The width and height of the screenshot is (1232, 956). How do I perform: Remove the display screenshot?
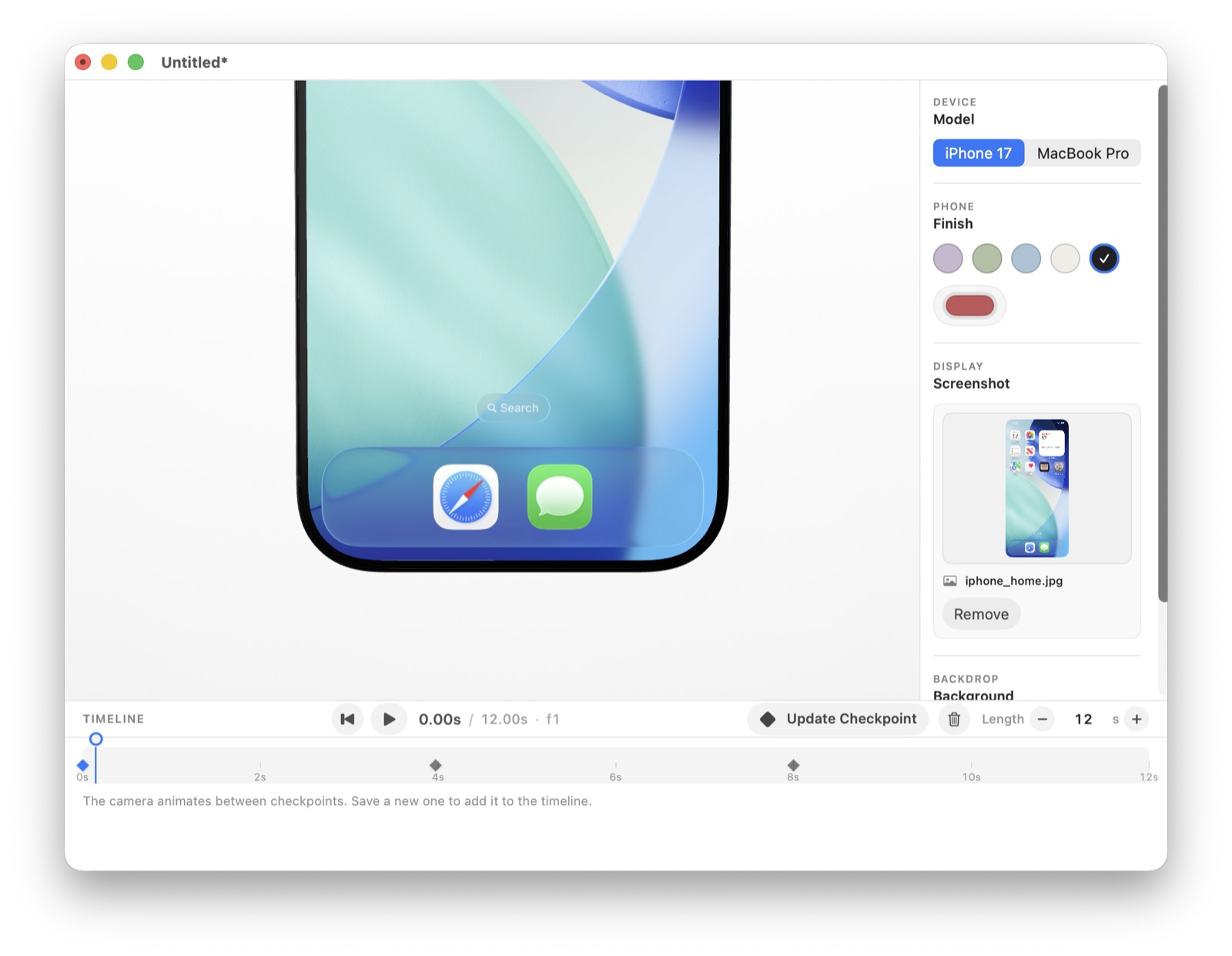[981, 615]
